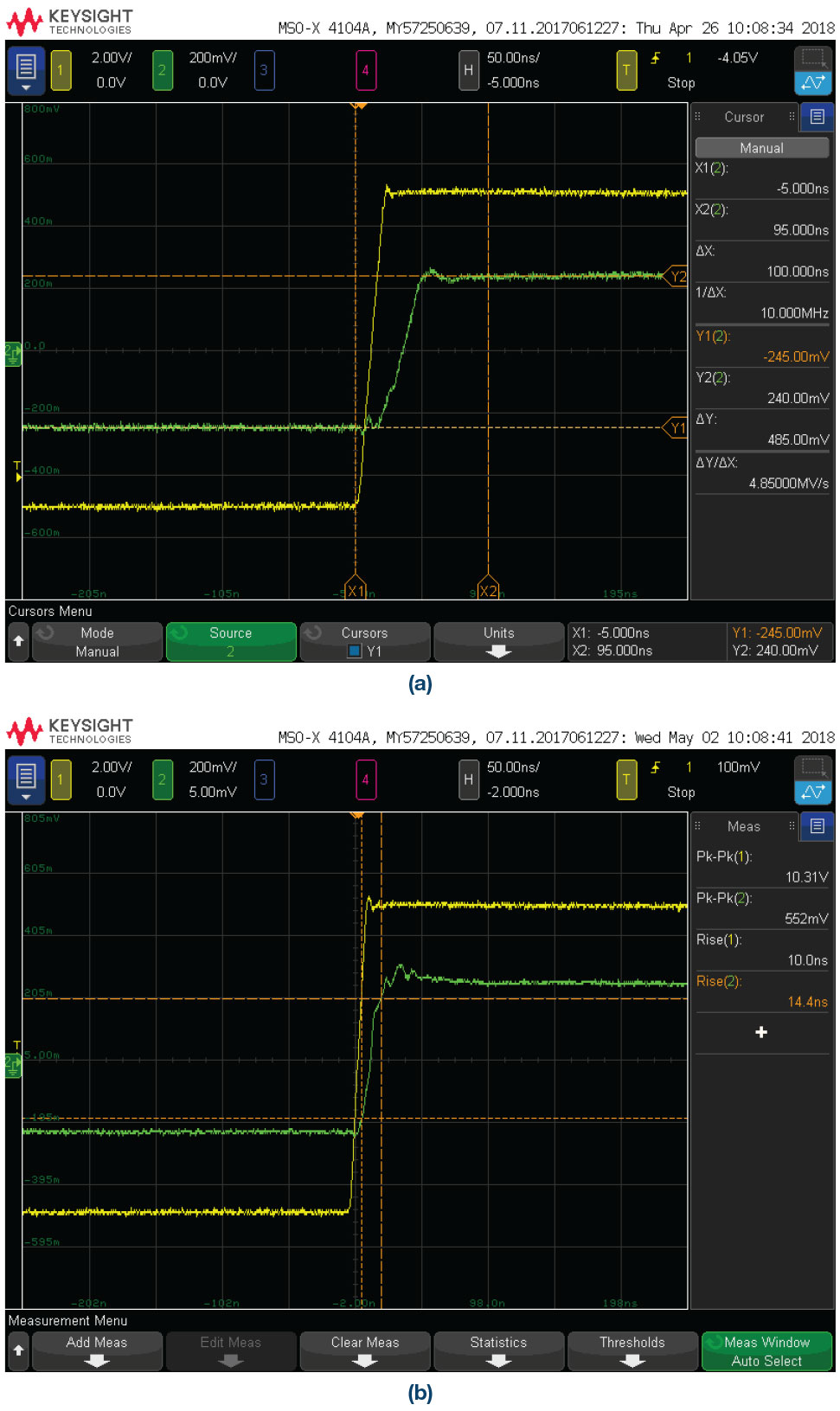Open the Cursor sidebar list icon
The image size is (840, 1411).
817,117
